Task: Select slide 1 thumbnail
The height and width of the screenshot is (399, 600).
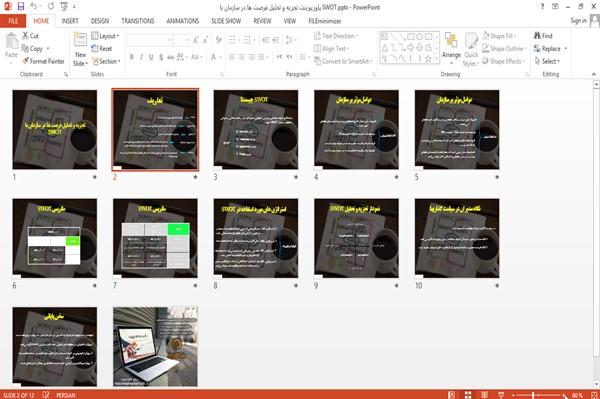Action: [55, 129]
